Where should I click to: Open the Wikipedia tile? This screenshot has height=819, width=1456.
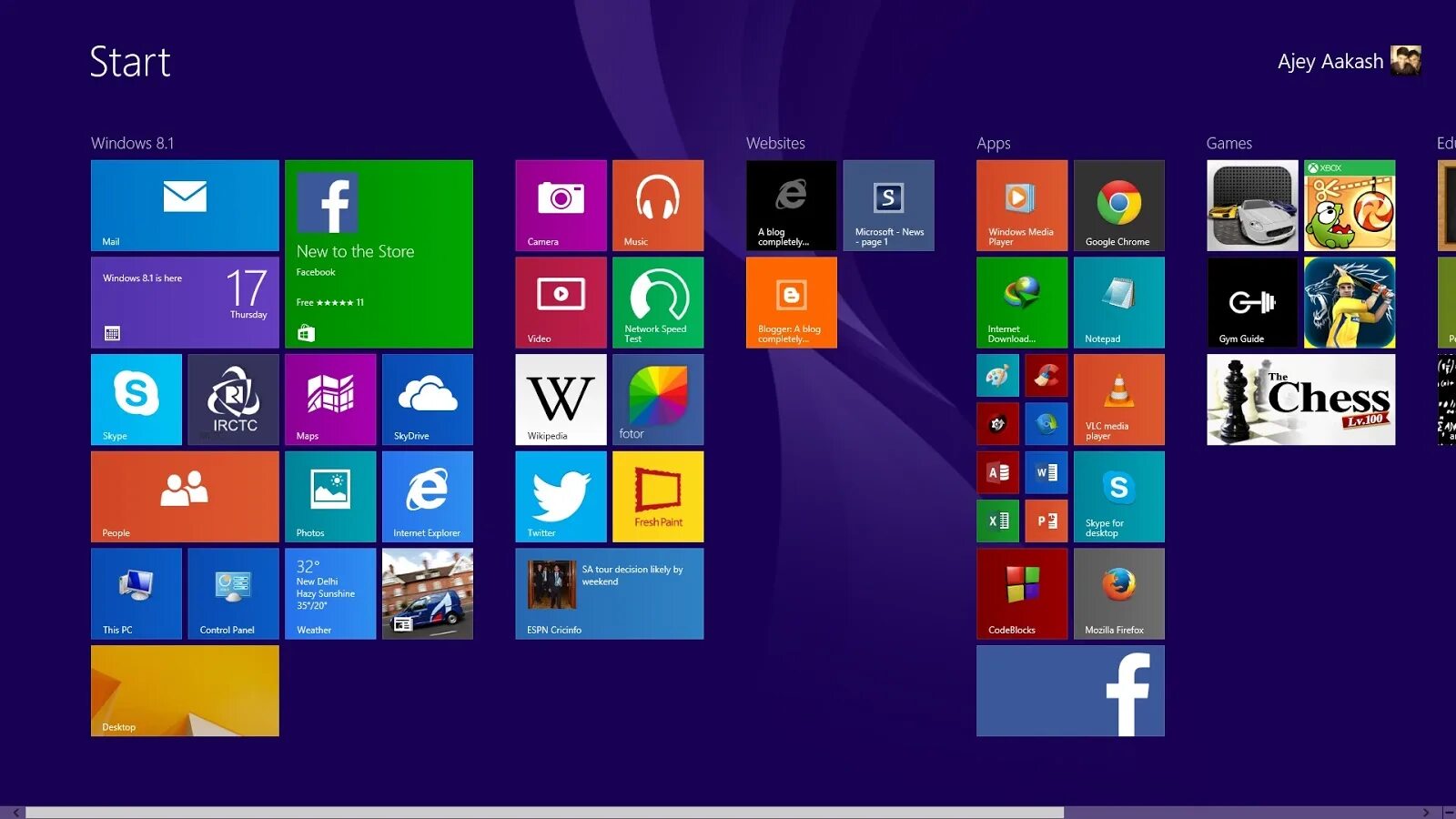tap(561, 399)
